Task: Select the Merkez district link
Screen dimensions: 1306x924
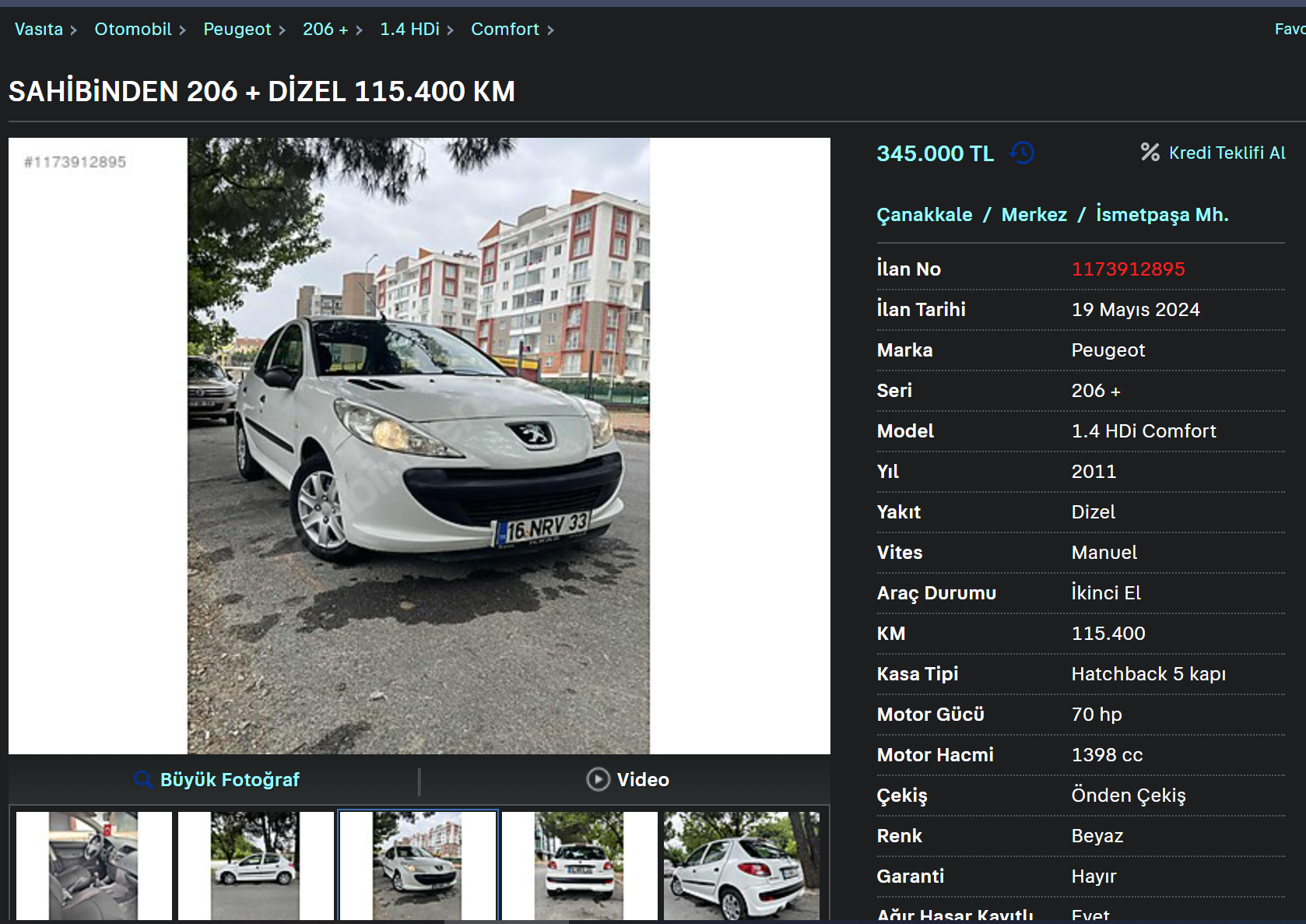Action: 1034,215
